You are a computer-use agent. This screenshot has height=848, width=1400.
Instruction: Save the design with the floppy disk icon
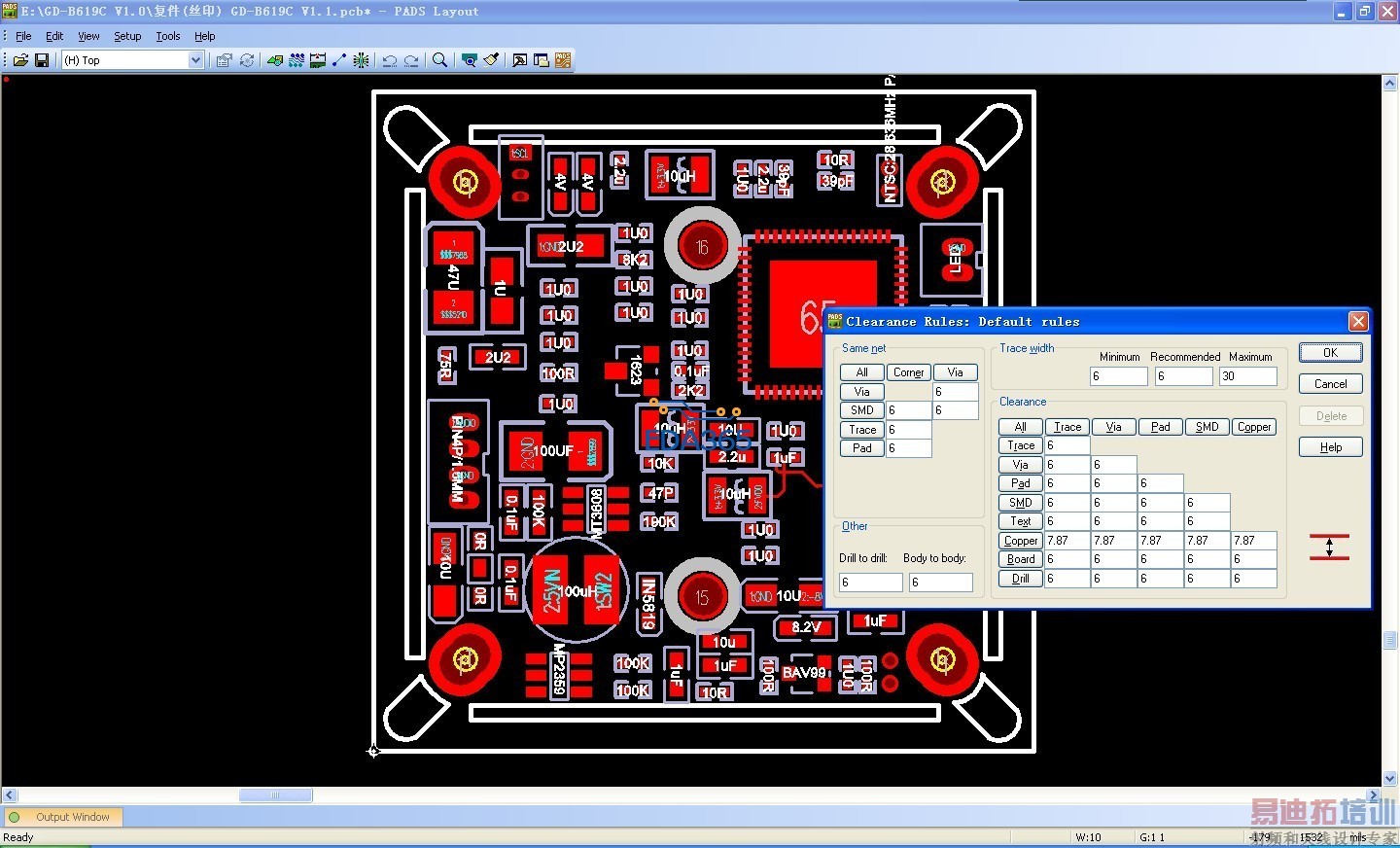pos(42,60)
